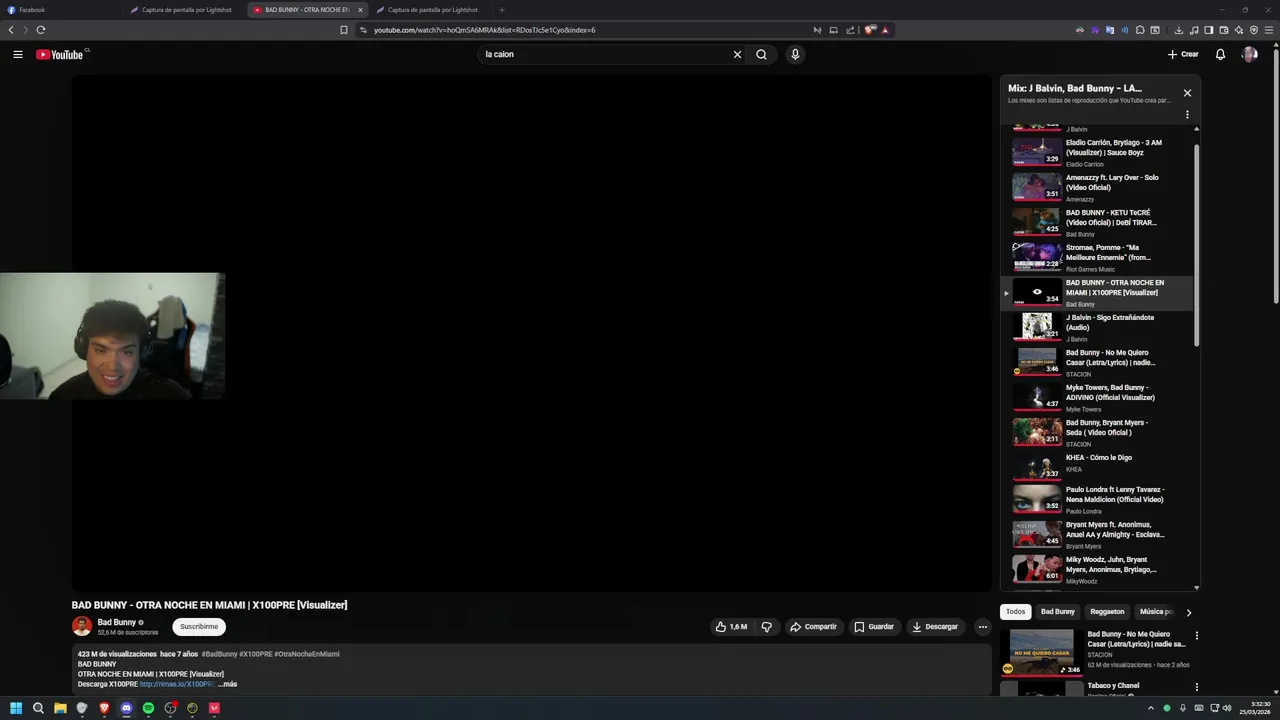1280x720 pixels.
Task: Open the more actions ellipsis below video
Action: coord(983,627)
